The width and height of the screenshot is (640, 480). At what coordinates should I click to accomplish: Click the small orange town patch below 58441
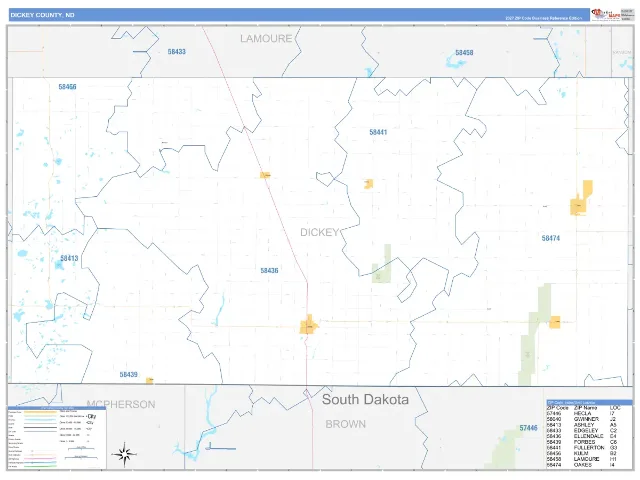[368, 184]
